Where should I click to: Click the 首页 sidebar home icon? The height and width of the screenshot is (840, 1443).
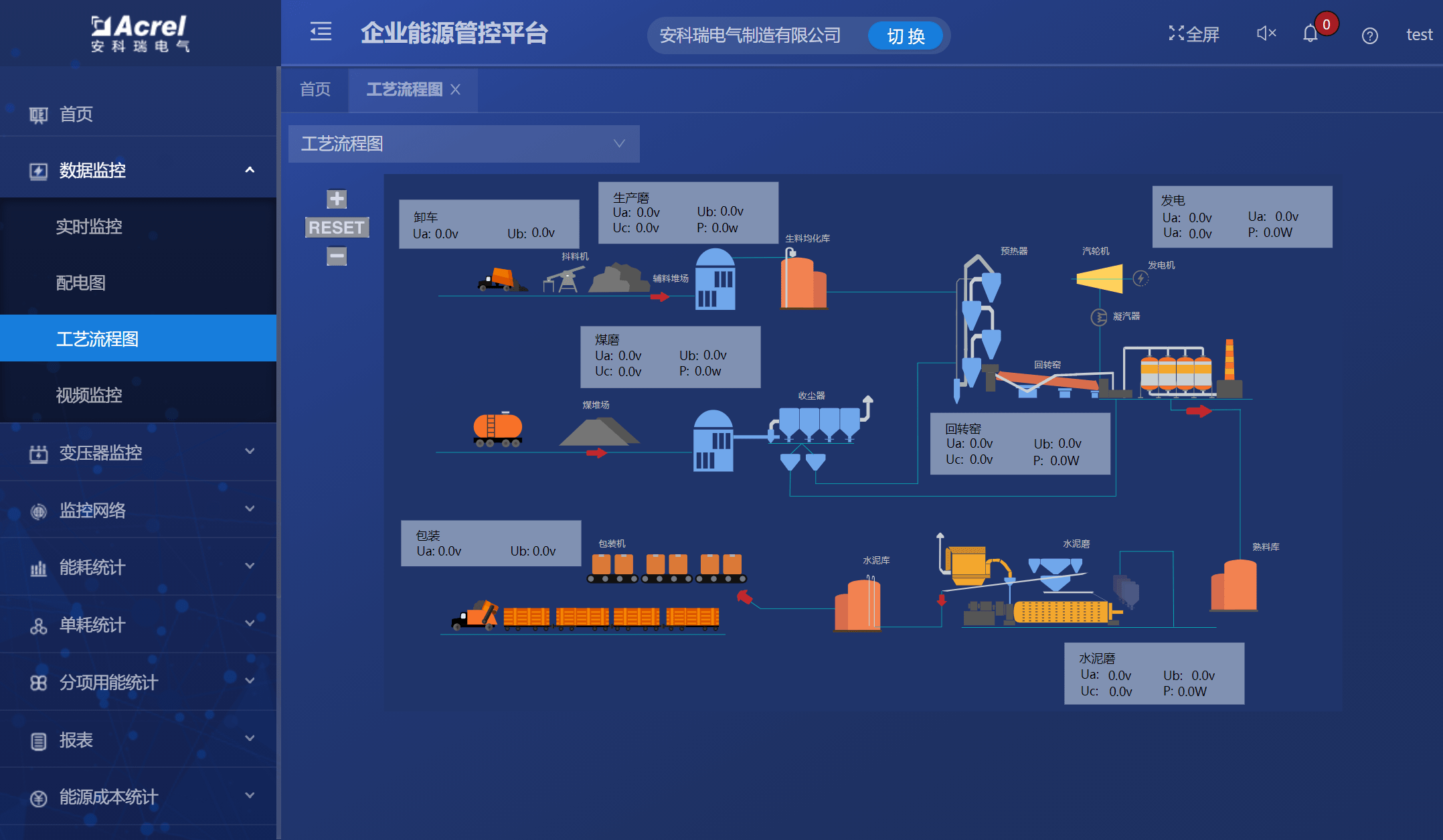tap(38, 116)
